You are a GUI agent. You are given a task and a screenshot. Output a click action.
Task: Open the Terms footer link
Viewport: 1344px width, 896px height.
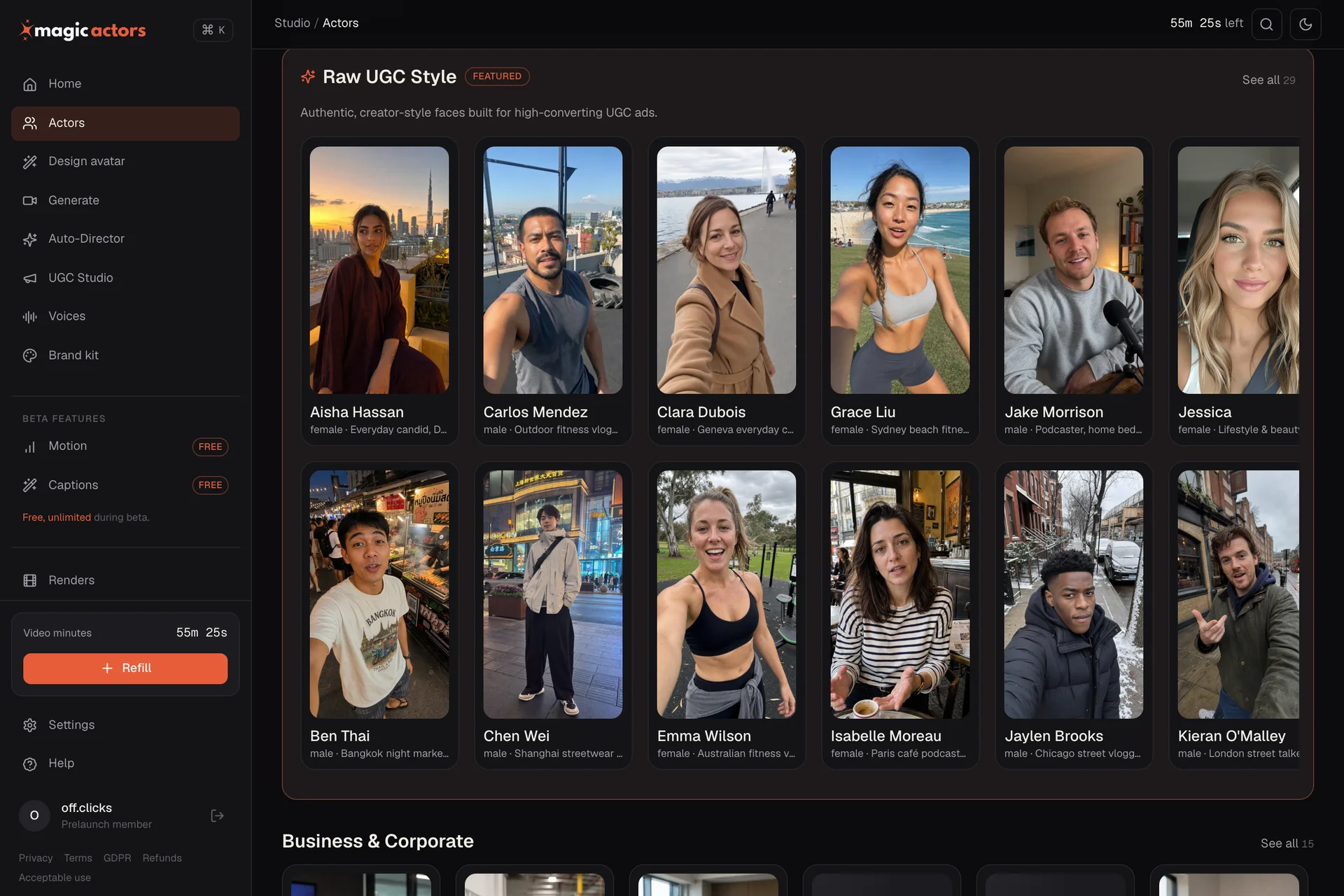click(78, 858)
